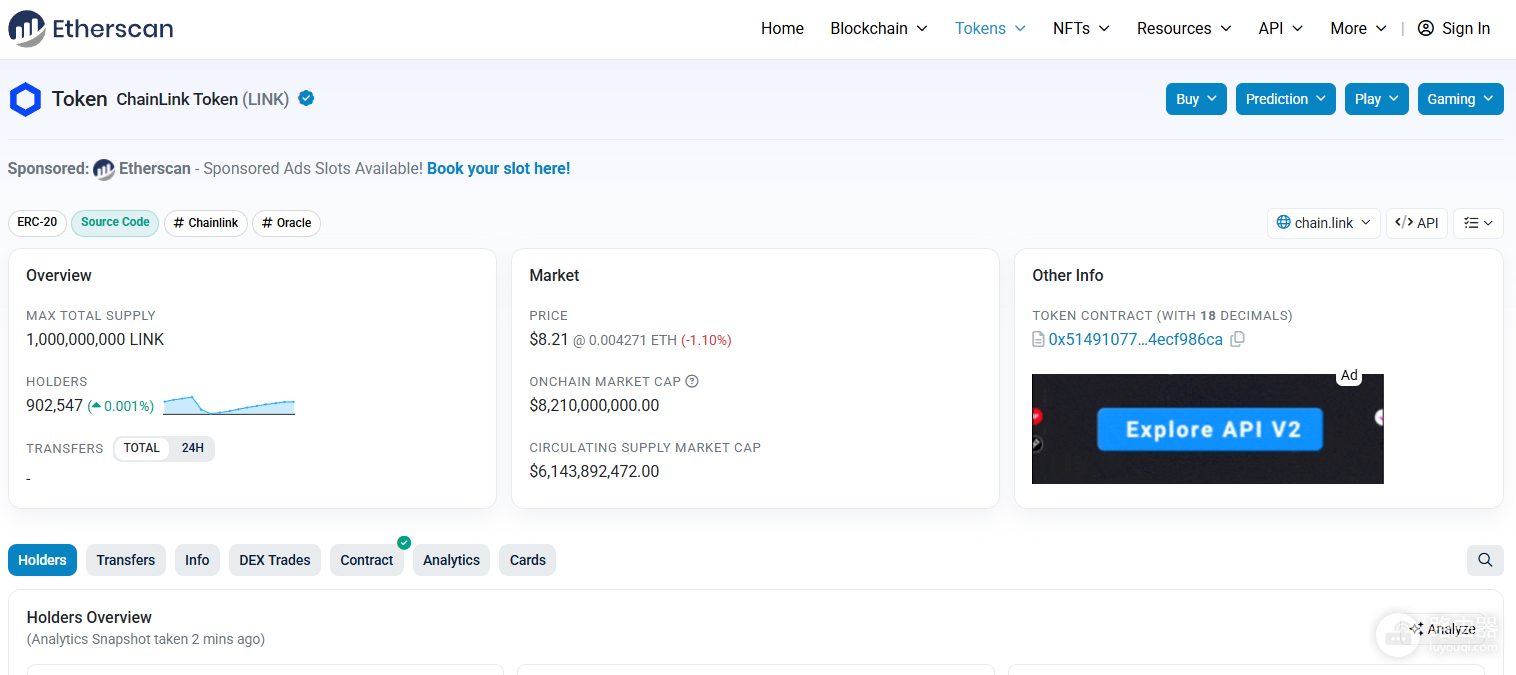Click the $6,143,892,472.00 circulating market cap
1516x675 pixels.
click(594, 471)
